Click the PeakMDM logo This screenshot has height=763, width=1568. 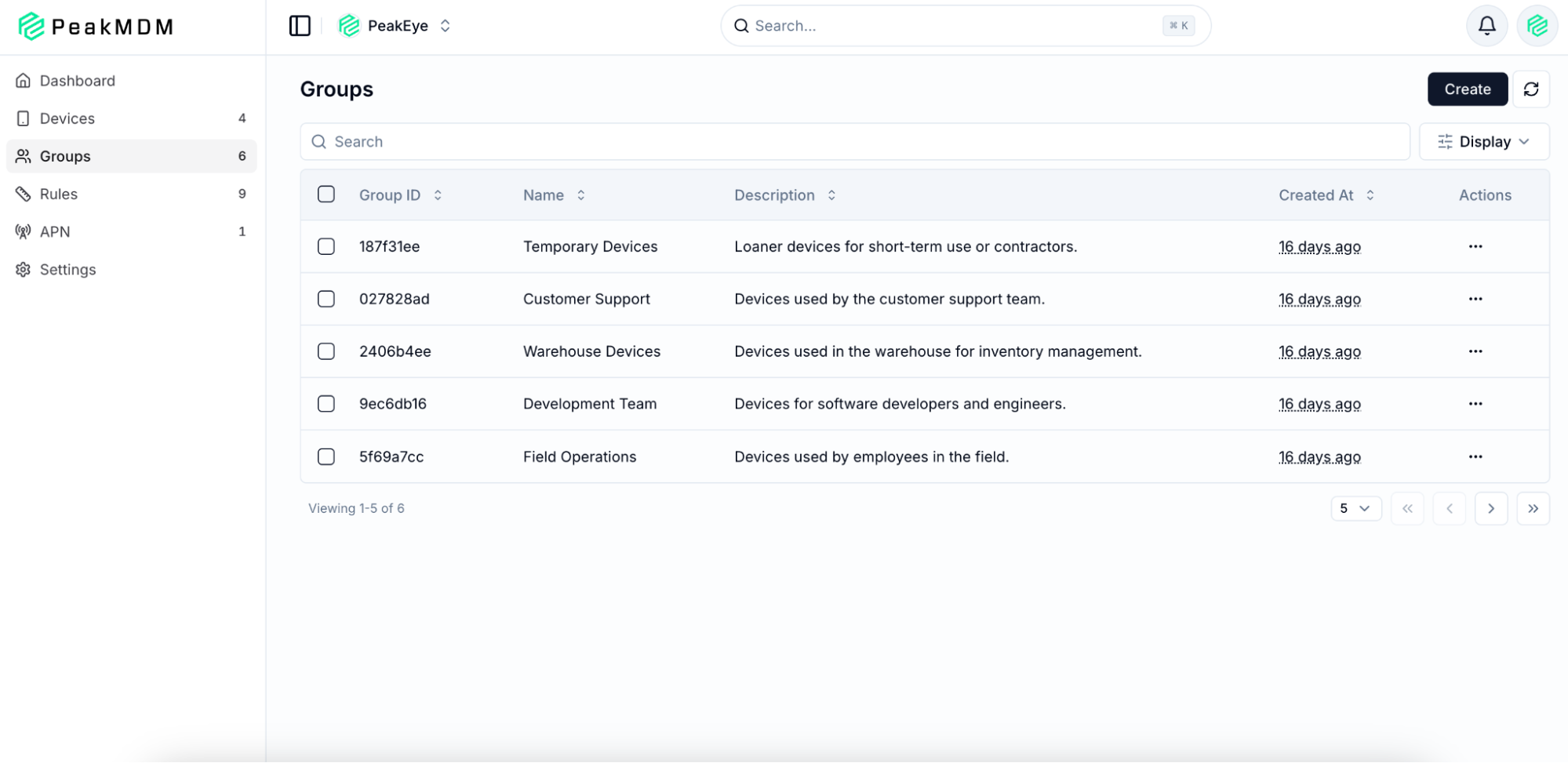tap(95, 27)
